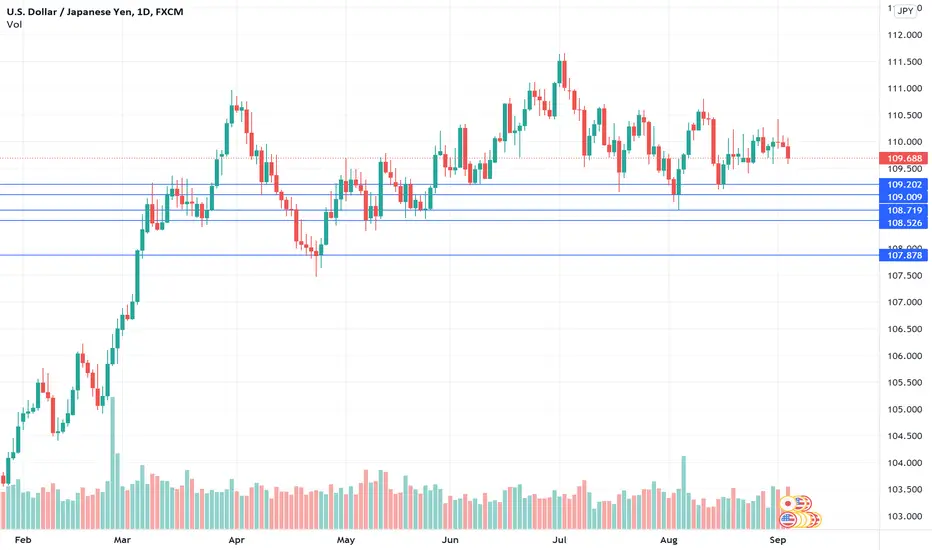Screen dimensions: 932x550
Task: Select the U.S. Dollar / Japanese Yen title
Action: [95, 11]
